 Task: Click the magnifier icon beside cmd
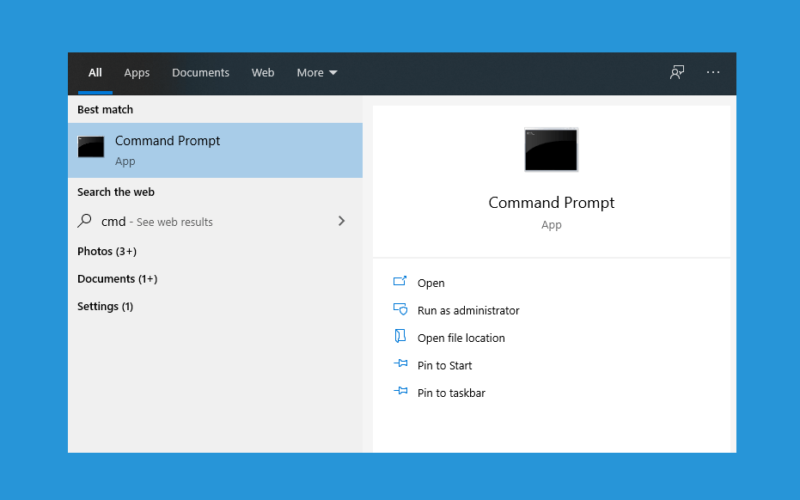pos(85,220)
